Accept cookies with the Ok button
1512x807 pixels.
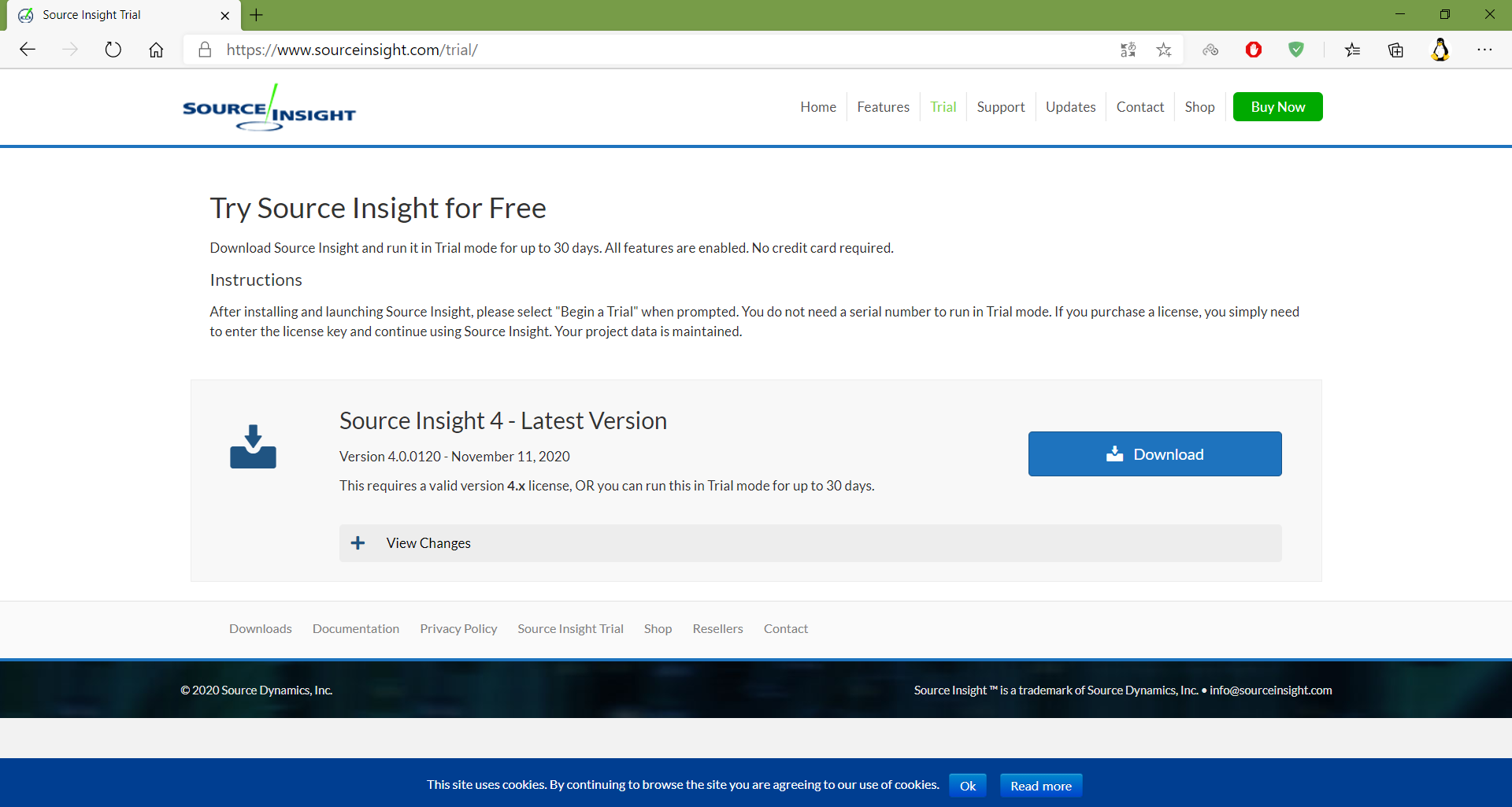pos(968,786)
